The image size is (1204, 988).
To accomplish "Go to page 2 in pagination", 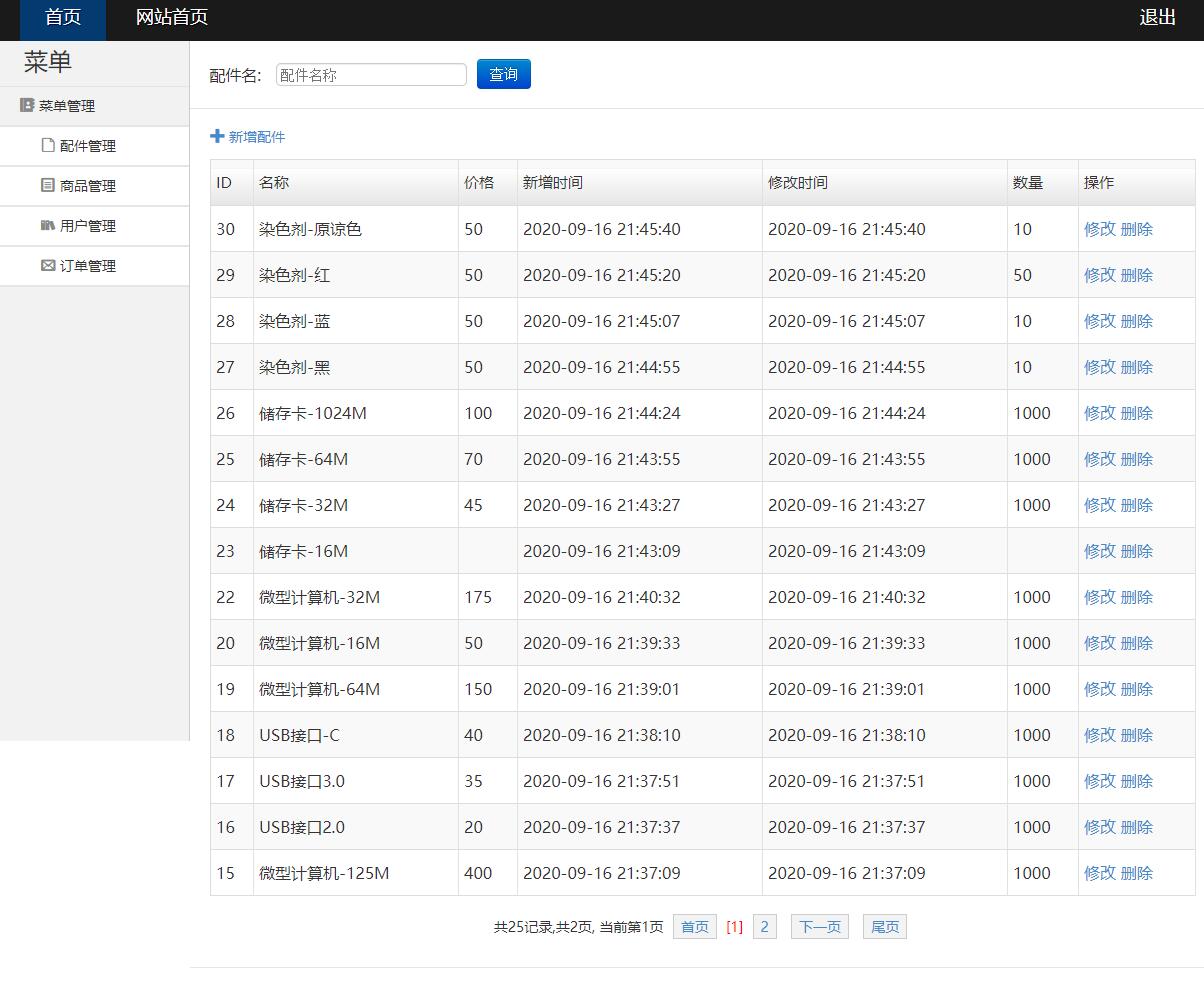I will 764,926.
